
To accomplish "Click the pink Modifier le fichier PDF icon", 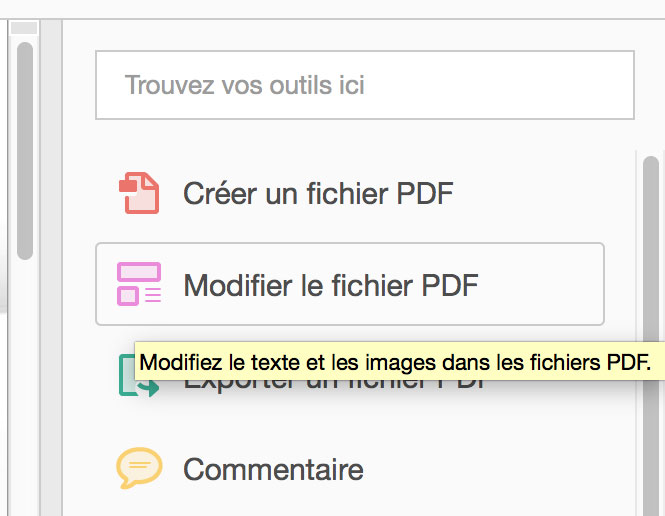I will pyautogui.click(x=139, y=284).
